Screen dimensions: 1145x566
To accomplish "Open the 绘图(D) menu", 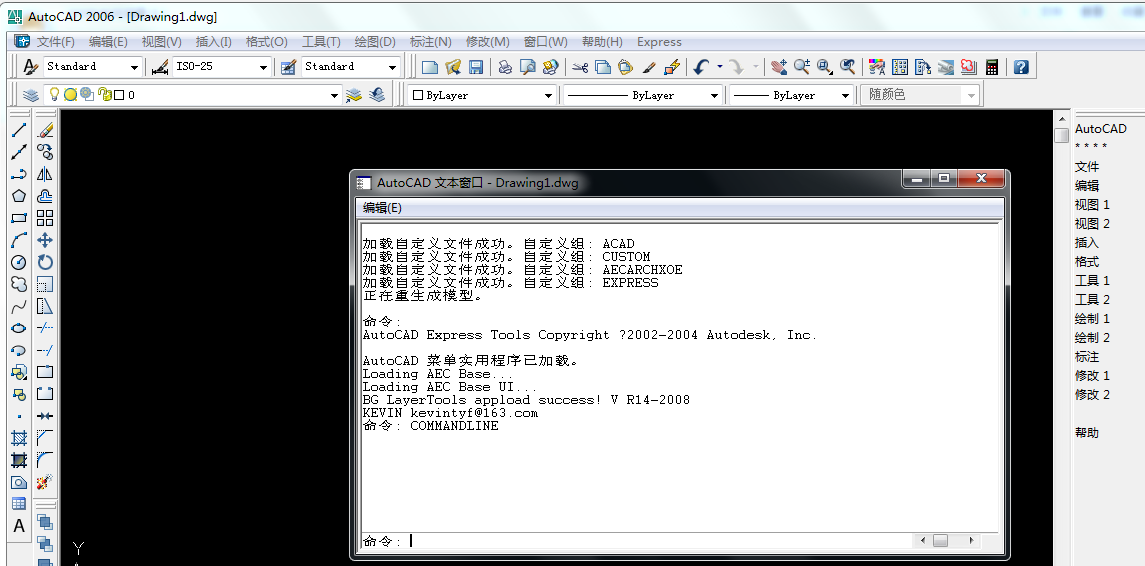I will pyautogui.click(x=375, y=42).
